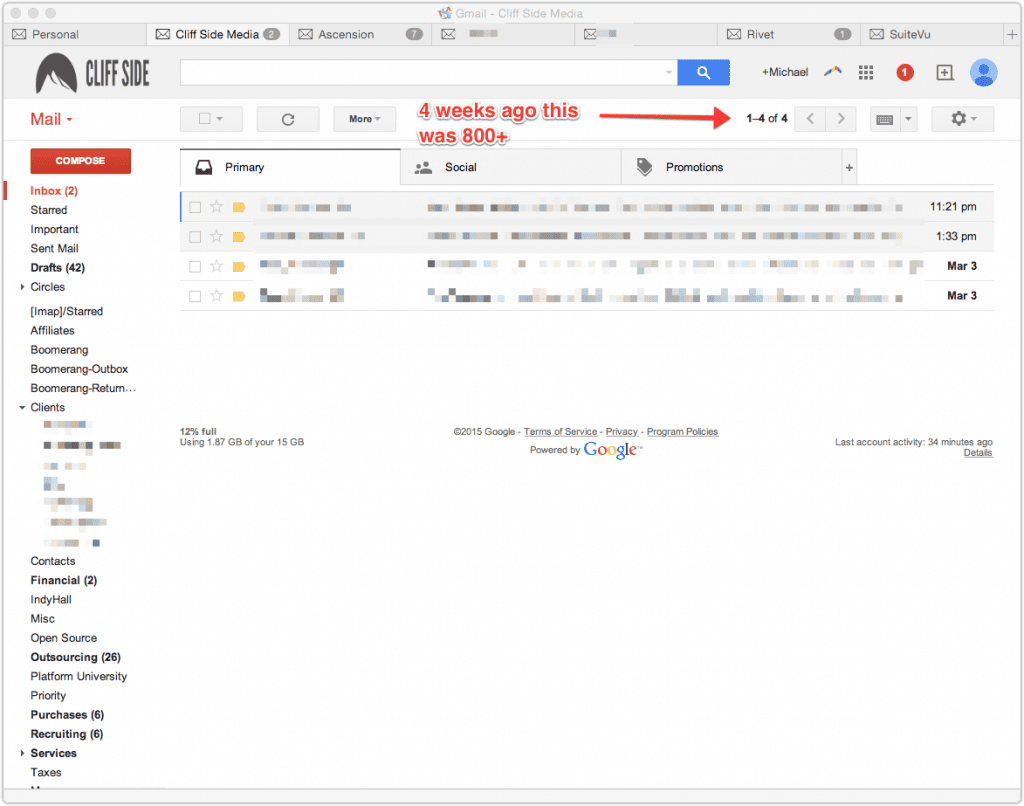Select the 1:33 pm email checkbox
Screen dimensions: 1024x806
coord(195,236)
